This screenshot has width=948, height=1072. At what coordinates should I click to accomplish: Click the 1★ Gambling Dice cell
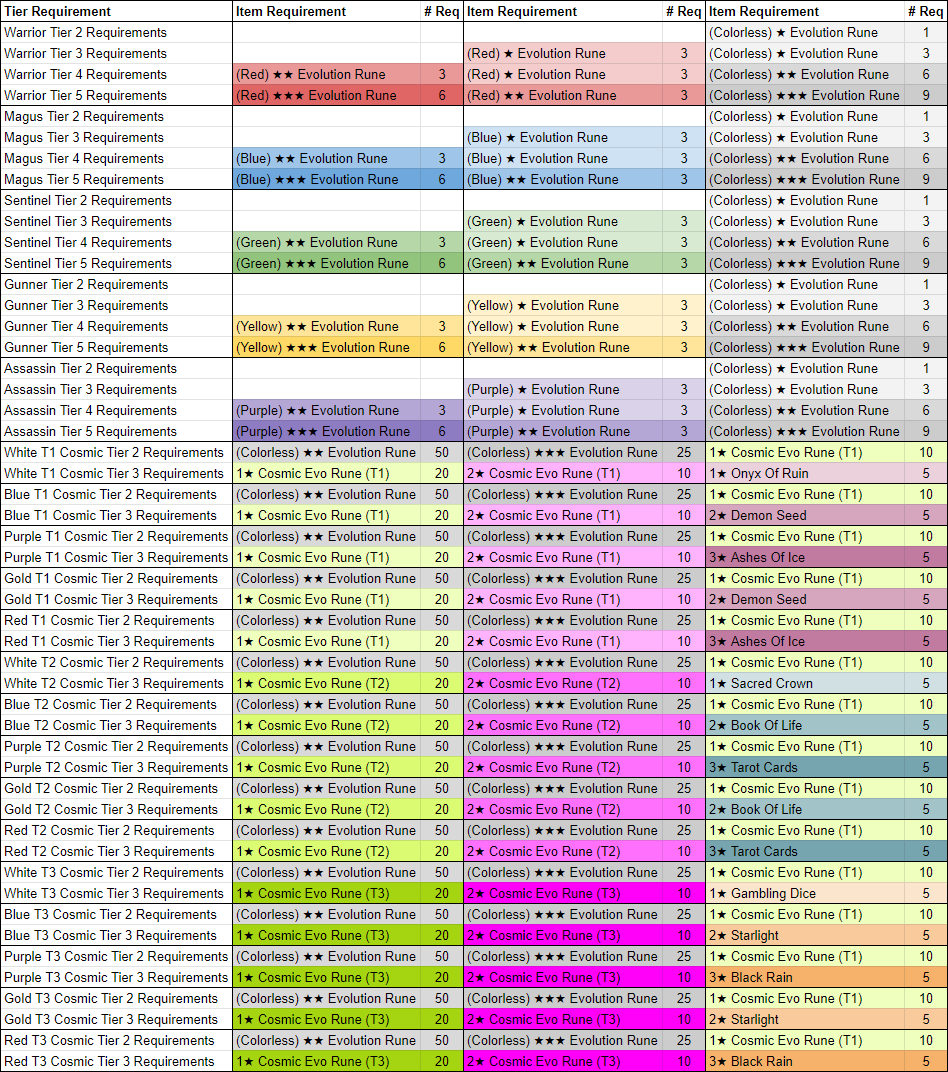763,893
